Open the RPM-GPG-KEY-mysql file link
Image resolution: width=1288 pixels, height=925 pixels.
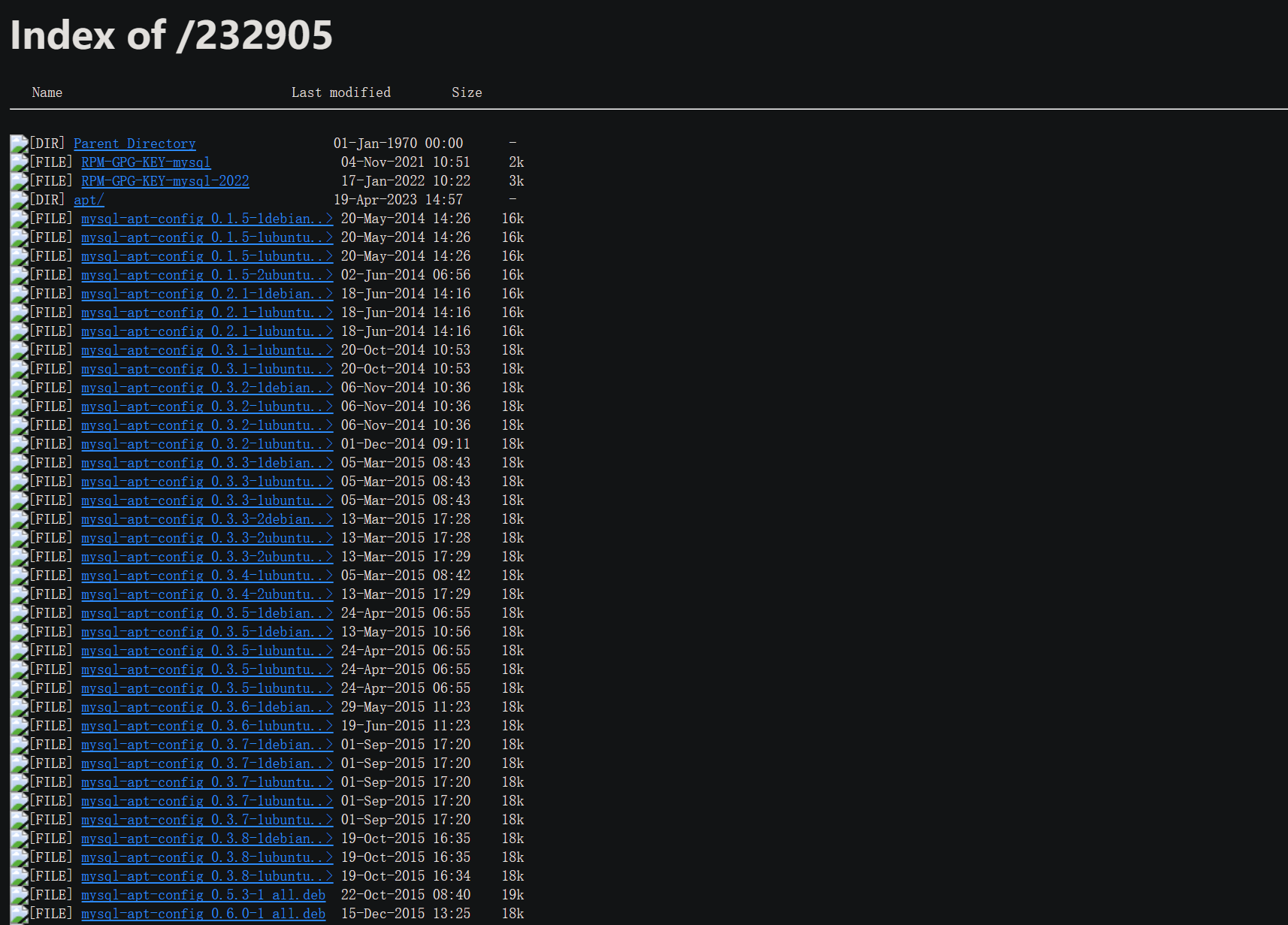(146, 162)
